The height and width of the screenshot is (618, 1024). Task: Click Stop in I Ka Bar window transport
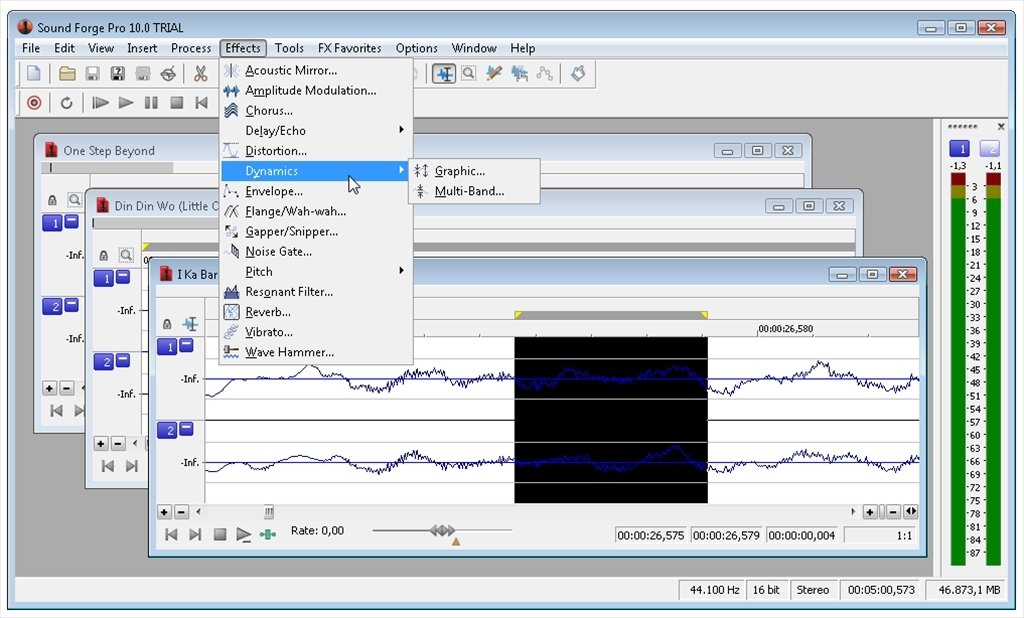click(x=220, y=534)
